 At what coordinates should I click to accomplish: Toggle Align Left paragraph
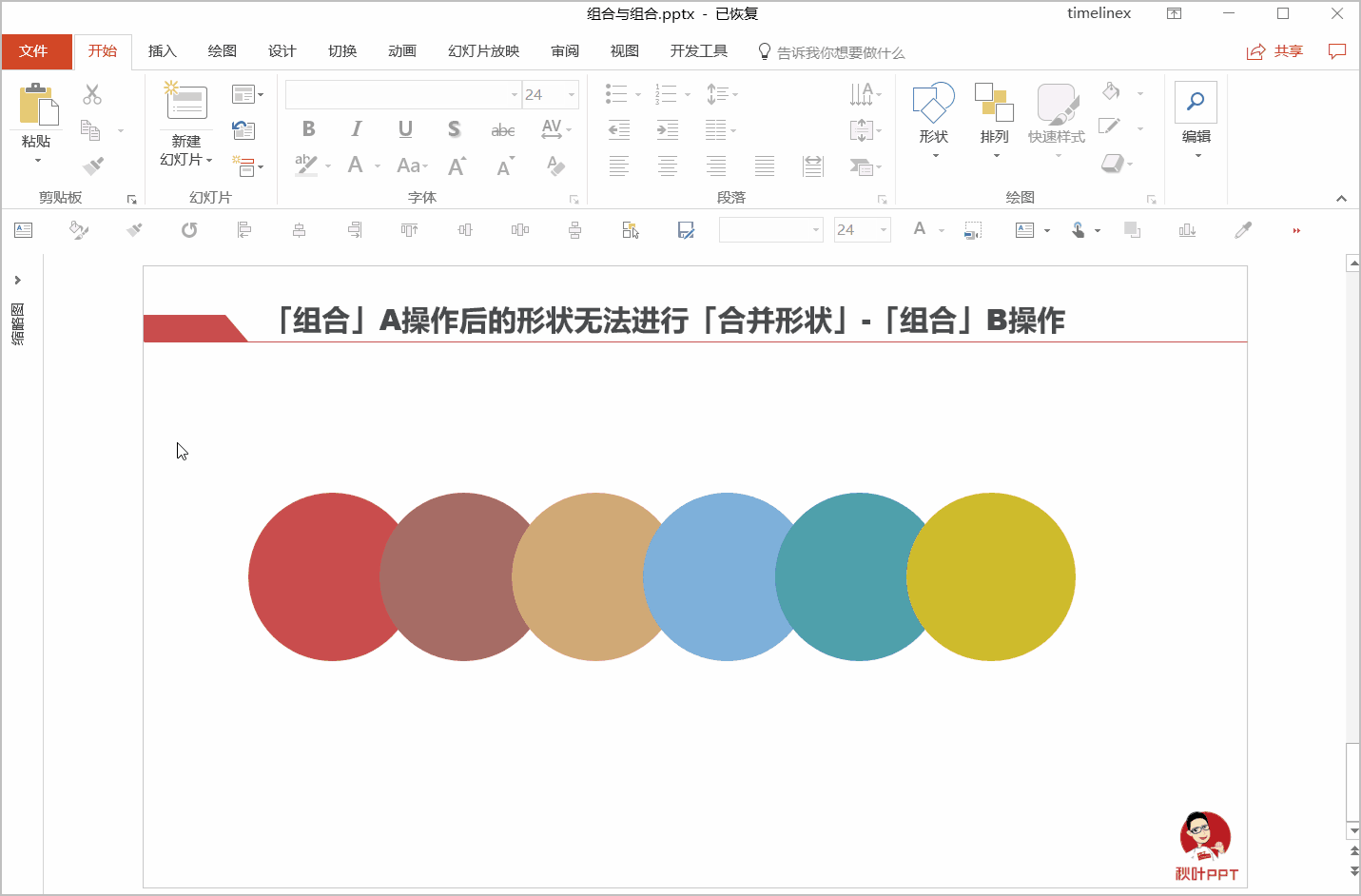pos(619,166)
